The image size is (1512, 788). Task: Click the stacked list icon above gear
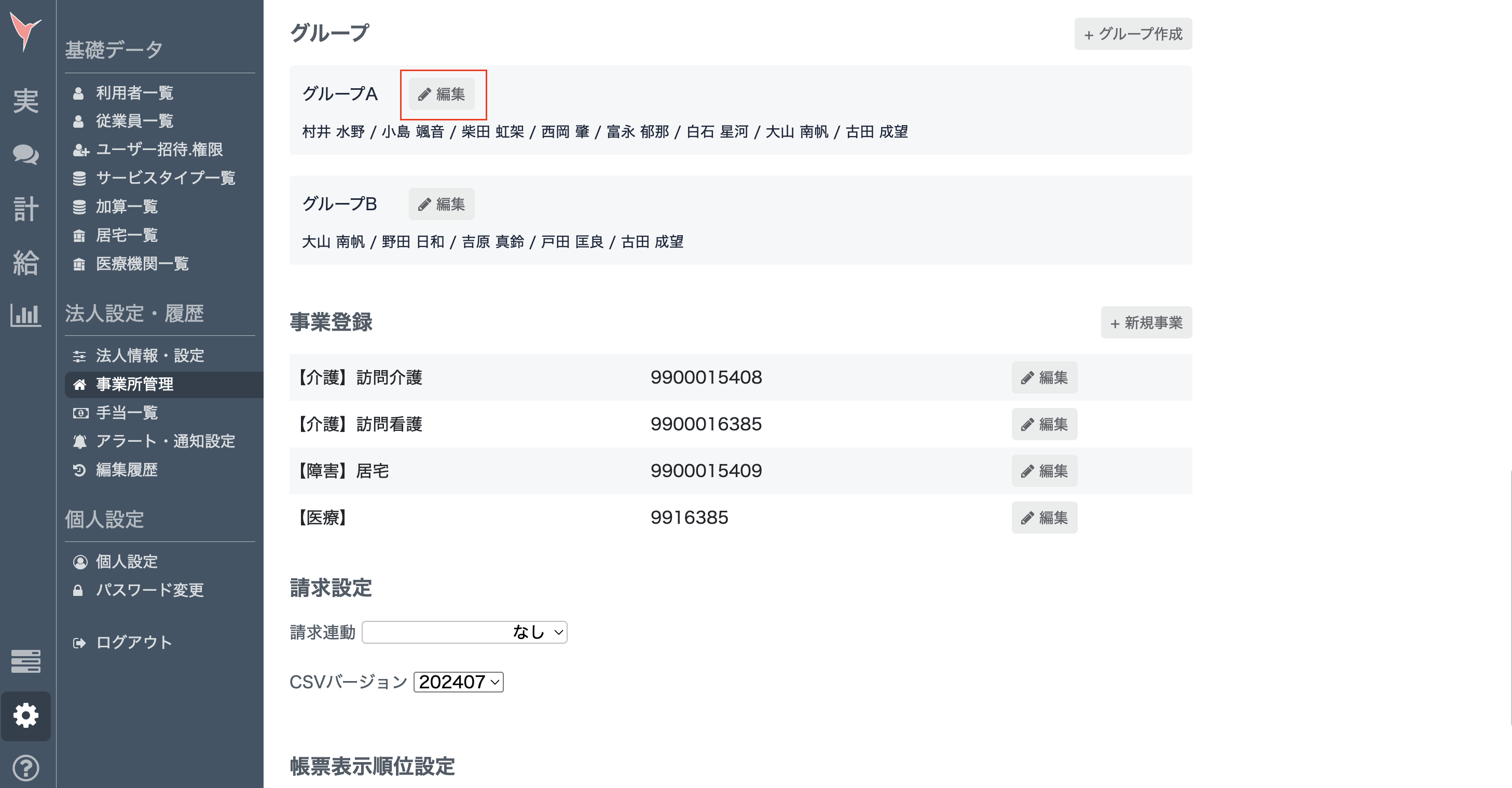point(26,661)
